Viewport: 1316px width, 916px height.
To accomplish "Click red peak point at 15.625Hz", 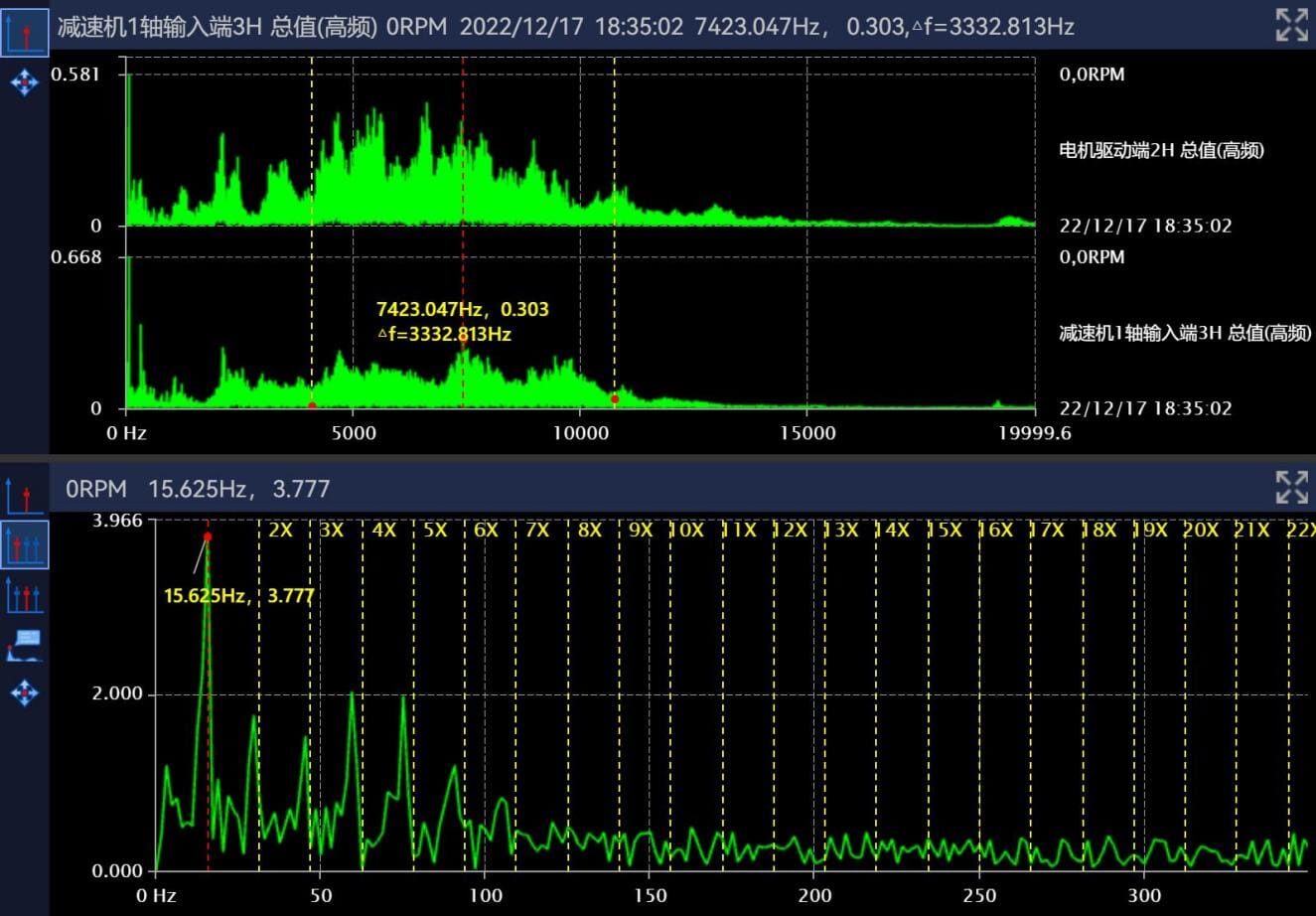I will [x=208, y=536].
